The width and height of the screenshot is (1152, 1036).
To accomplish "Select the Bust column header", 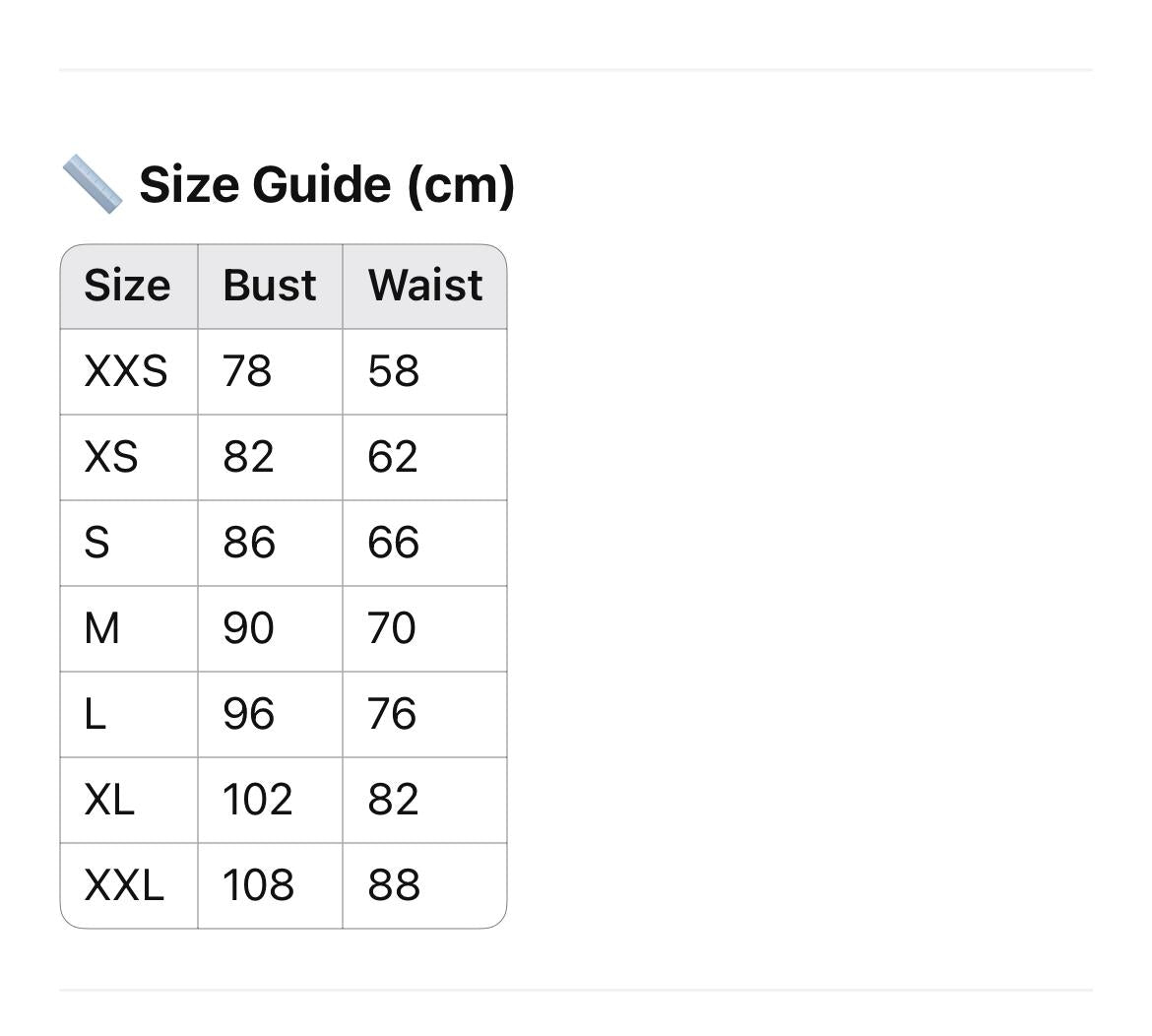I will (271, 287).
